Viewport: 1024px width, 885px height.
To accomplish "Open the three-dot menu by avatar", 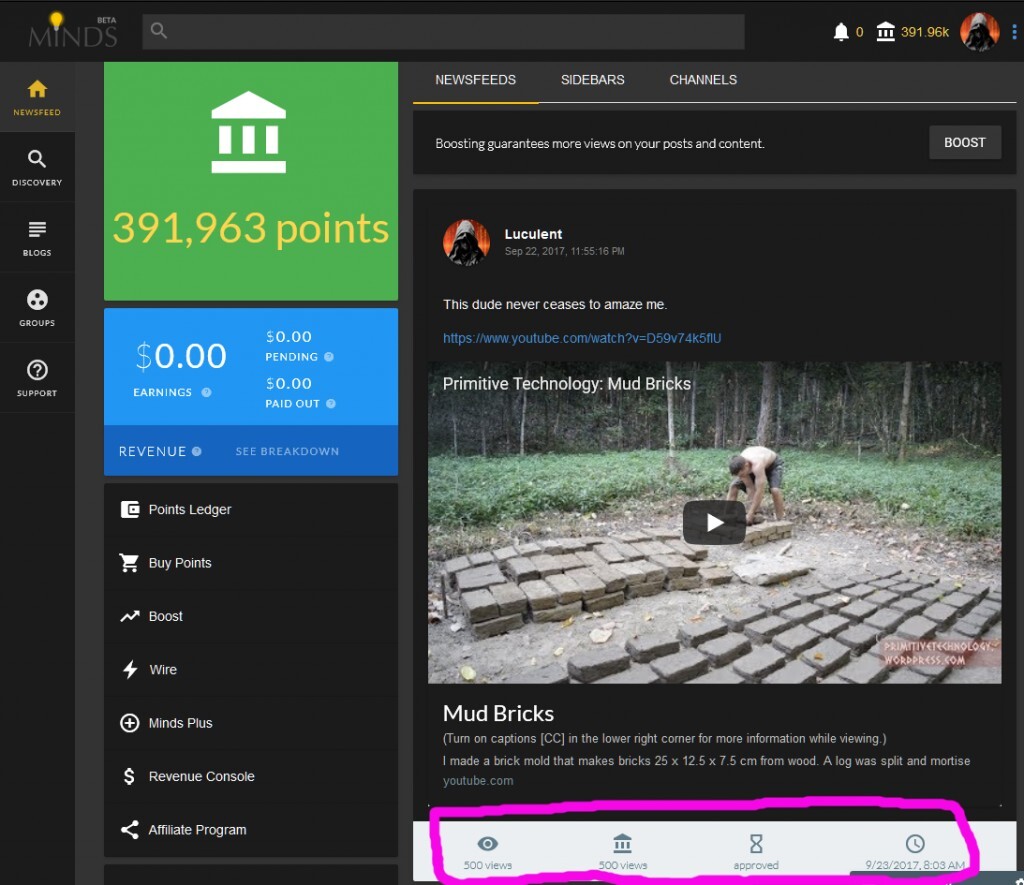I will [x=1014, y=32].
